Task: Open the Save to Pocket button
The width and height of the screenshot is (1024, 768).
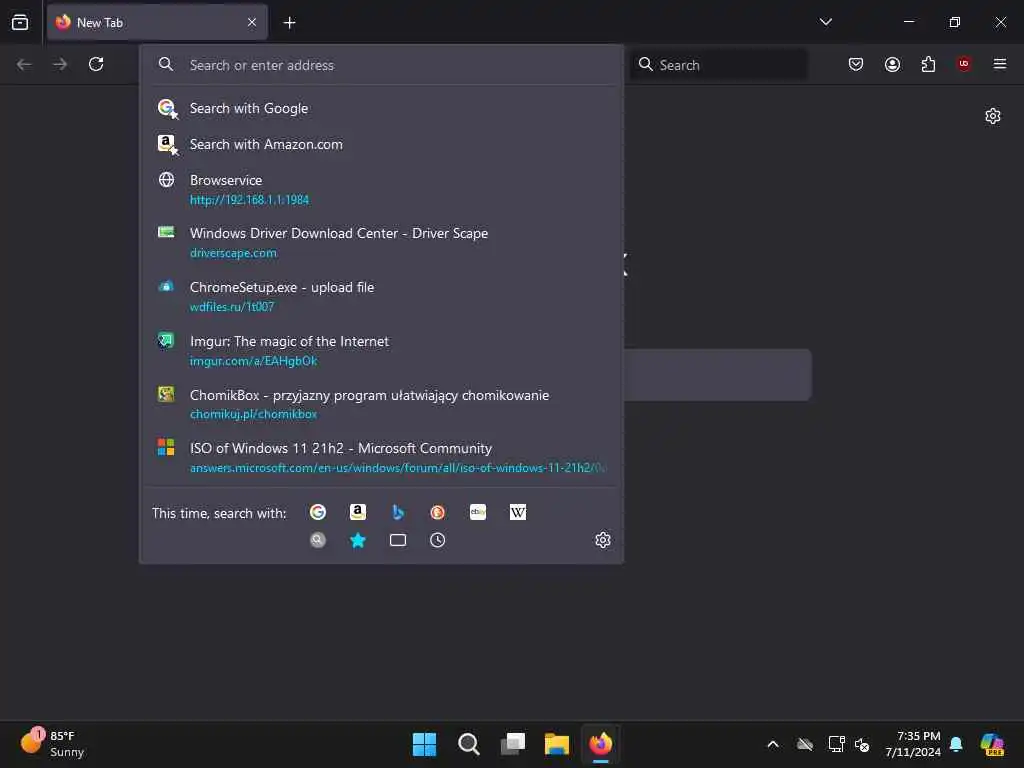Action: pyautogui.click(x=856, y=64)
